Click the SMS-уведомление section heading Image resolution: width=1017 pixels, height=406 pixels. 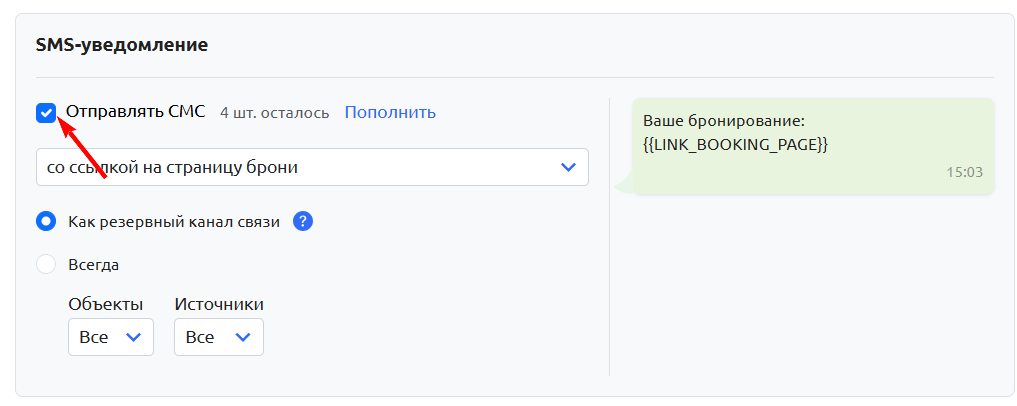122,45
